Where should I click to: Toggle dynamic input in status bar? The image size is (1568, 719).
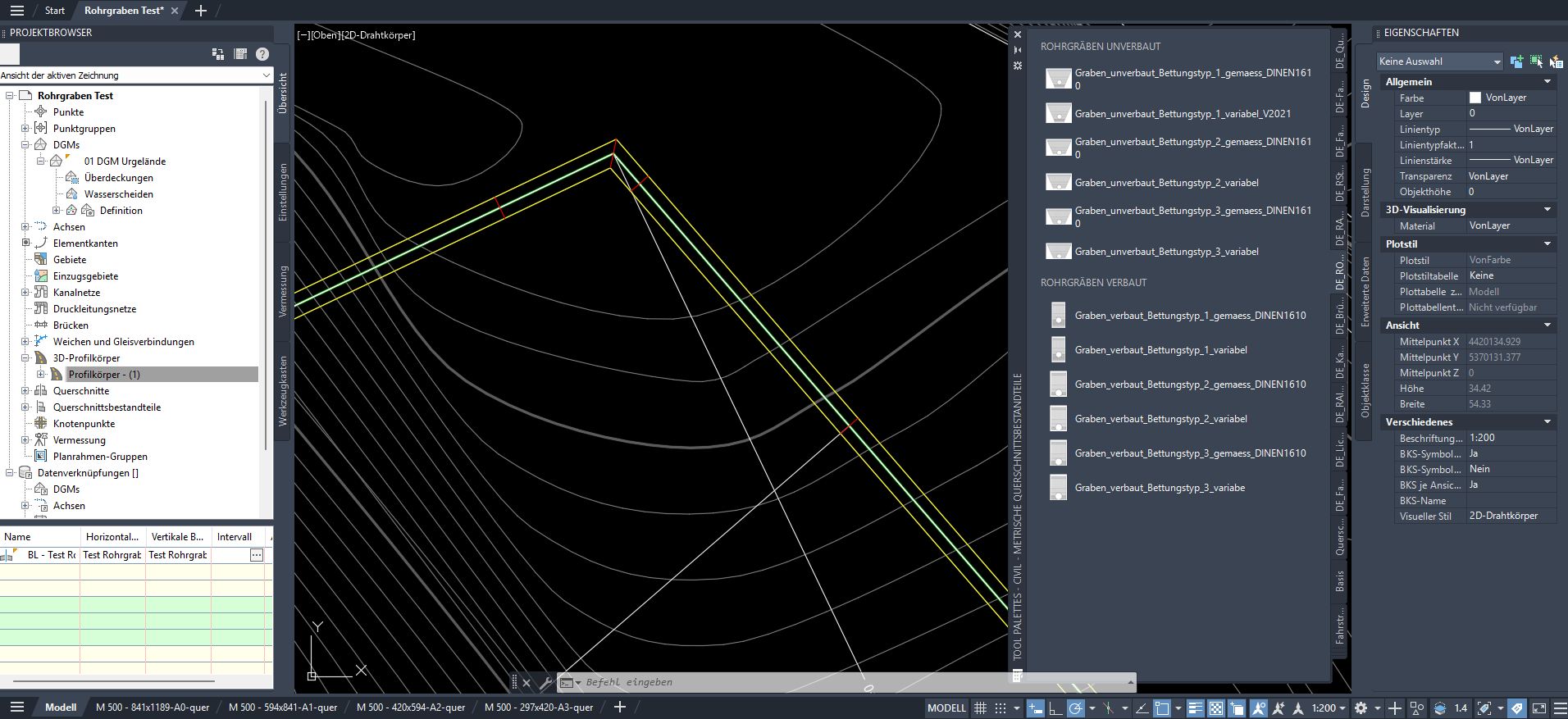pos(1036,708)
